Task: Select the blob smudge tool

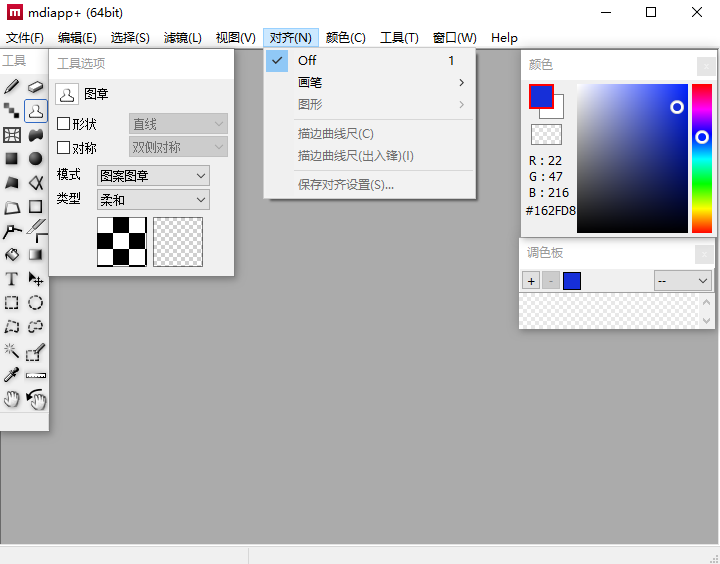Action: click(36, 135)
